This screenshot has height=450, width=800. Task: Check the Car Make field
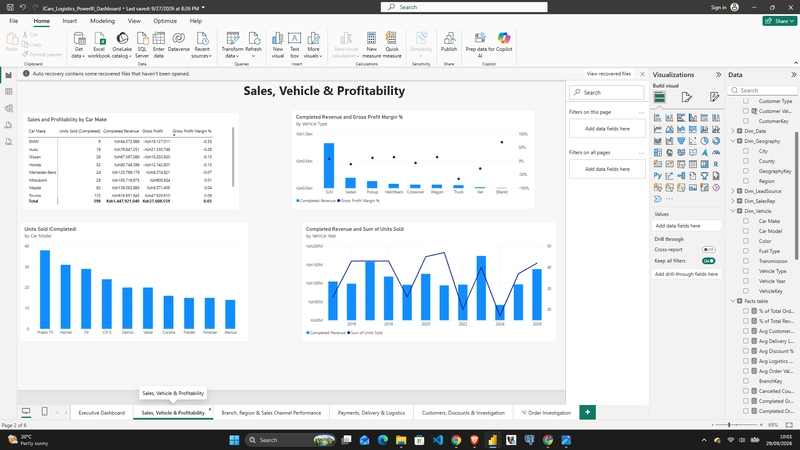tap(746, 221)
